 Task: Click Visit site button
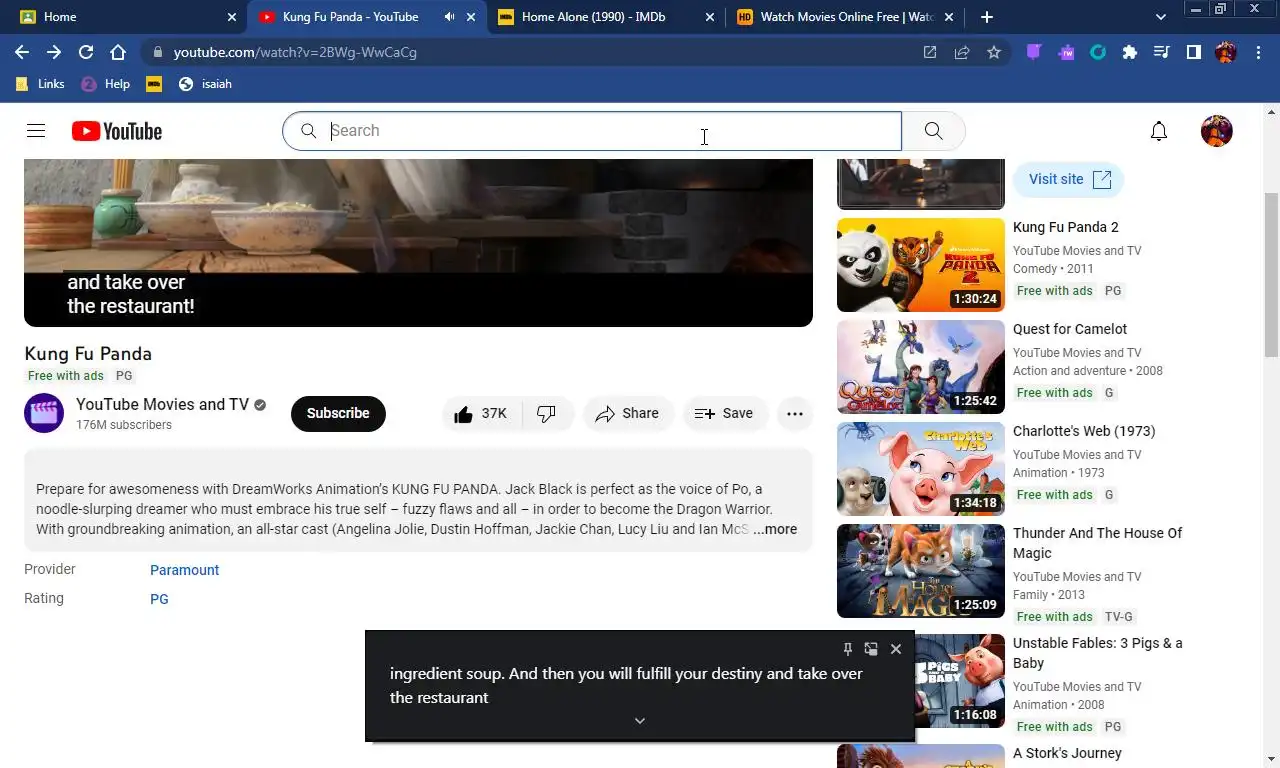click(x=1069, y=179)
